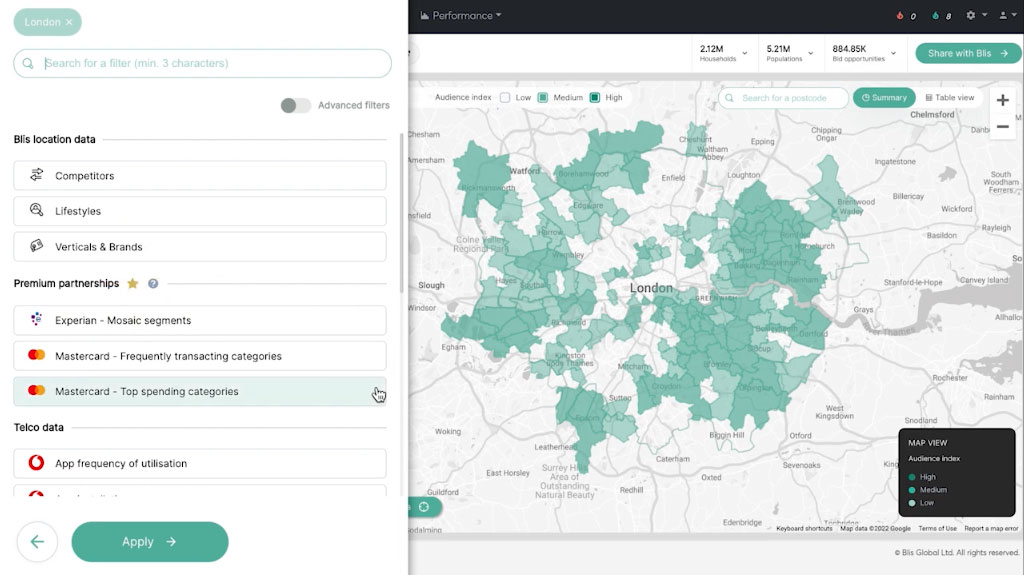Toggle the Low audience index checkbox
This screenshot has height=575, width=1024.
click(x=505, y=97)
